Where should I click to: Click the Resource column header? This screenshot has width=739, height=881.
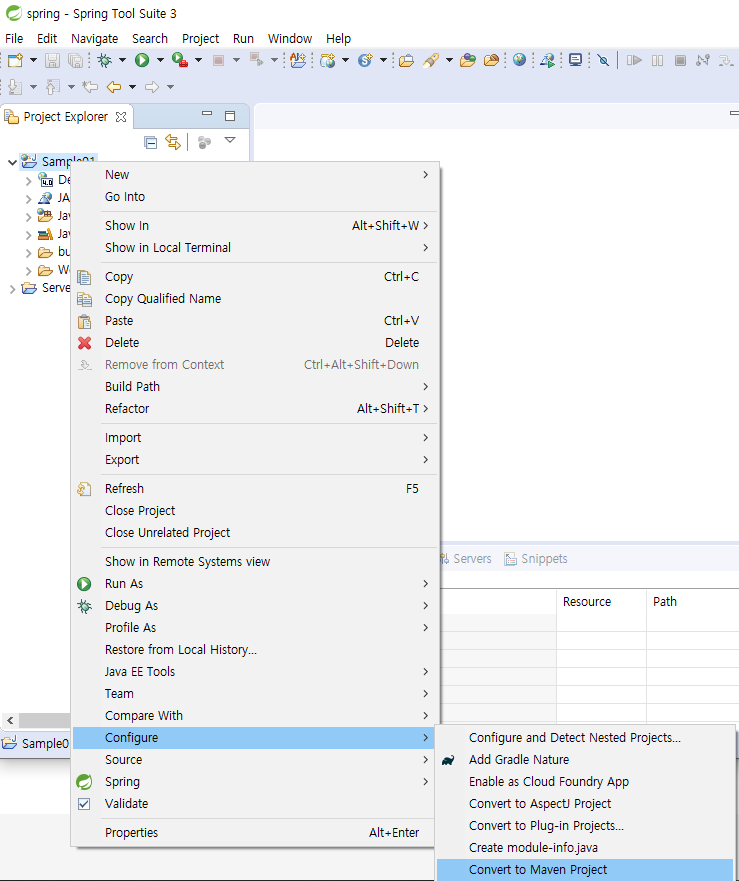click(x=601, y=602)
